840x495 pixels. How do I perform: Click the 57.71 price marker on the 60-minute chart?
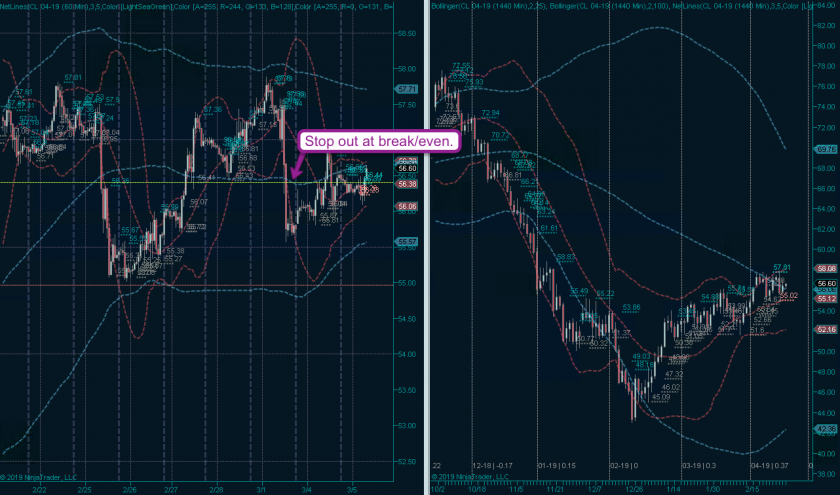point(407,89)
